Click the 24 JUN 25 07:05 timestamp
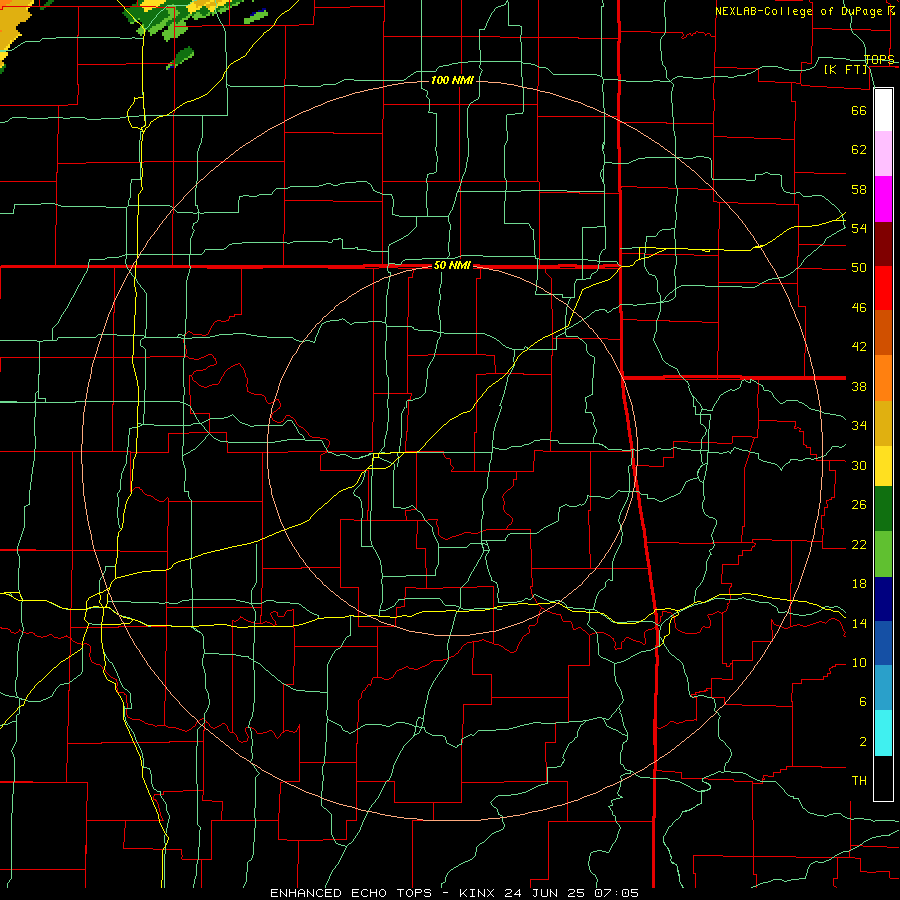Image resolution: width=900 pixels, height=900 pixels. tap(572, 893)
